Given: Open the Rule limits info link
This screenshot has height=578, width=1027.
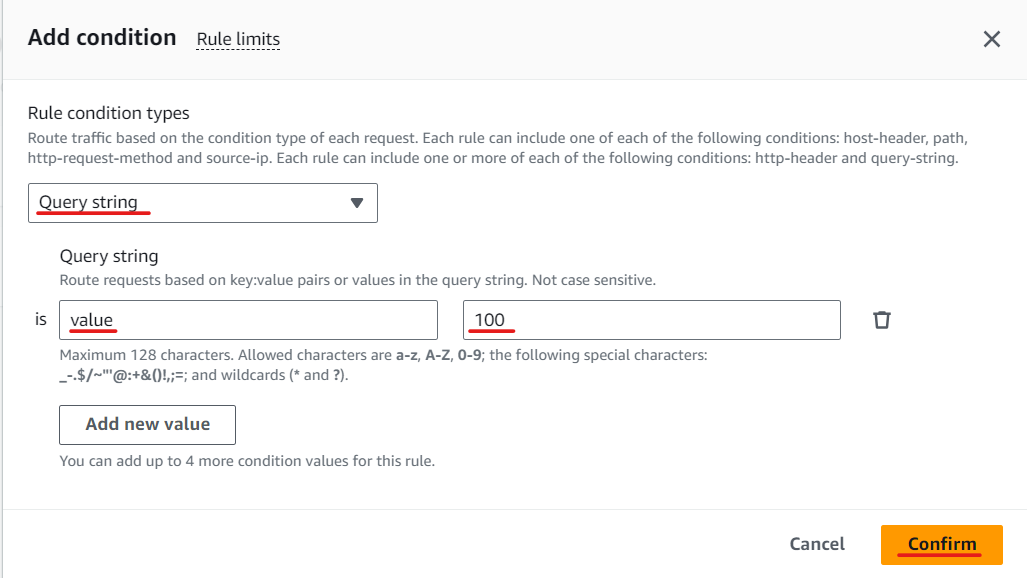Looking at the screenshot, I should point(238,39).
